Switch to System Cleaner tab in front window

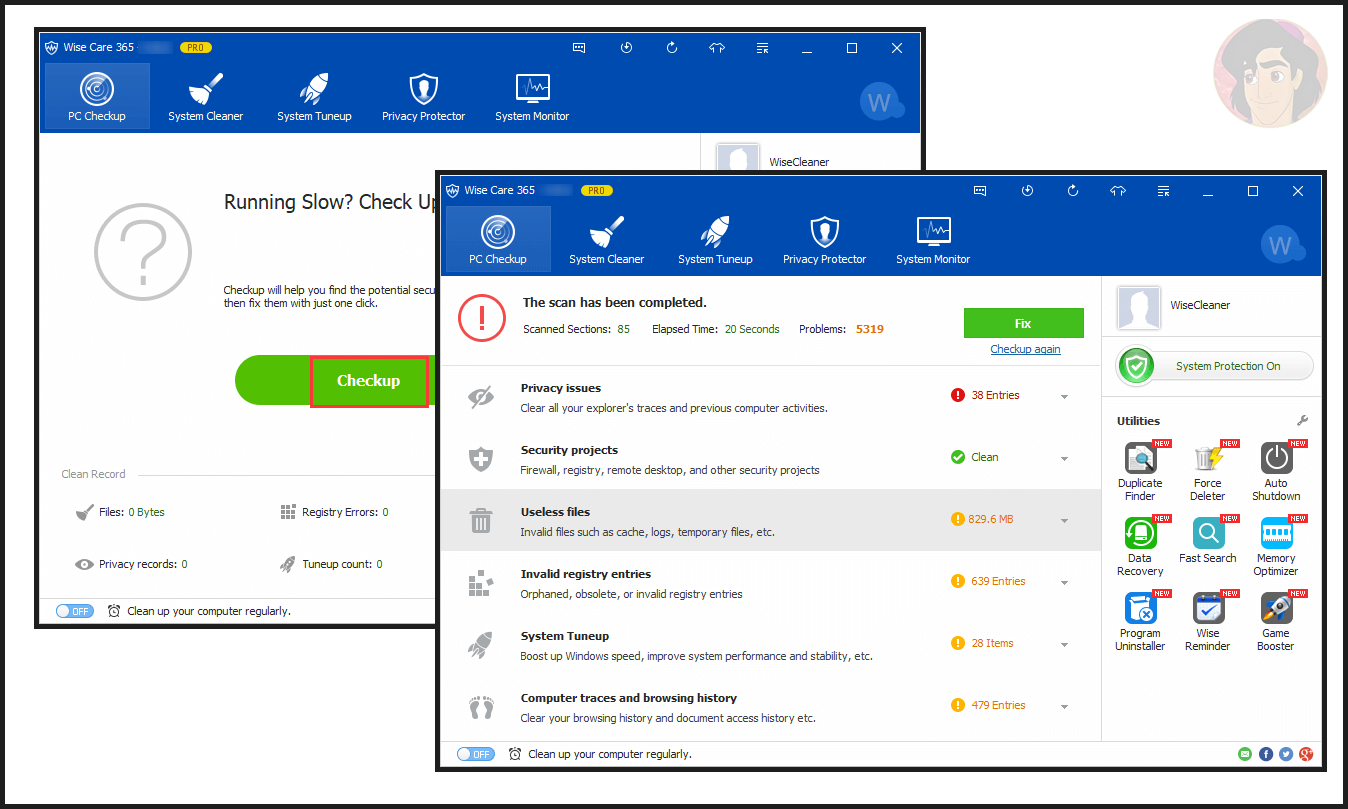(606, 240)
